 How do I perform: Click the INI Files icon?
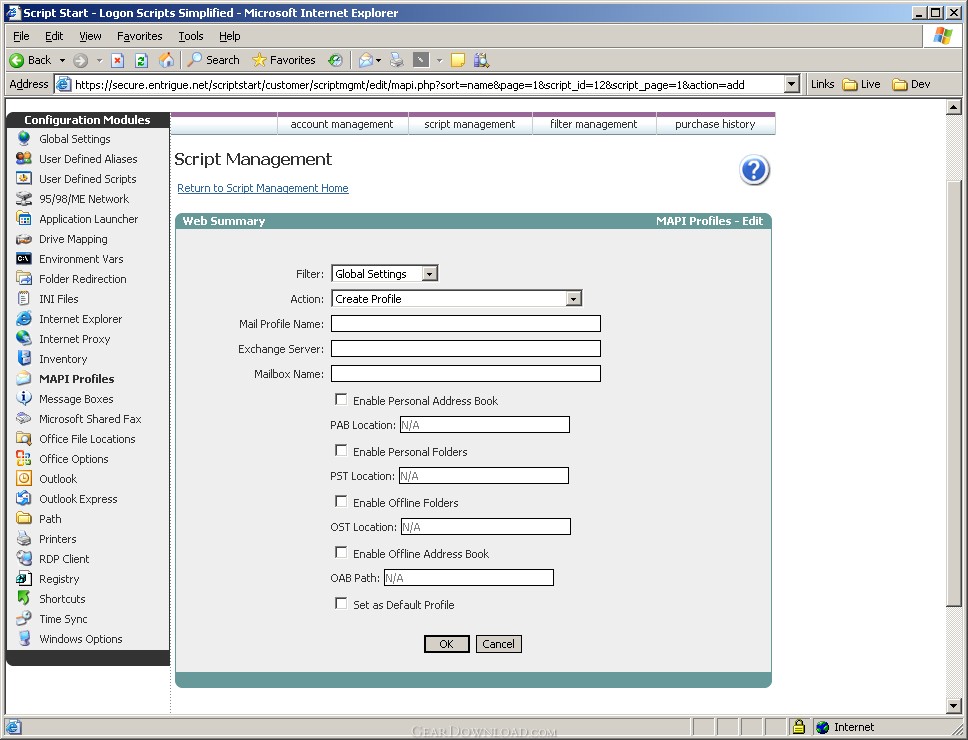(23, 299)
